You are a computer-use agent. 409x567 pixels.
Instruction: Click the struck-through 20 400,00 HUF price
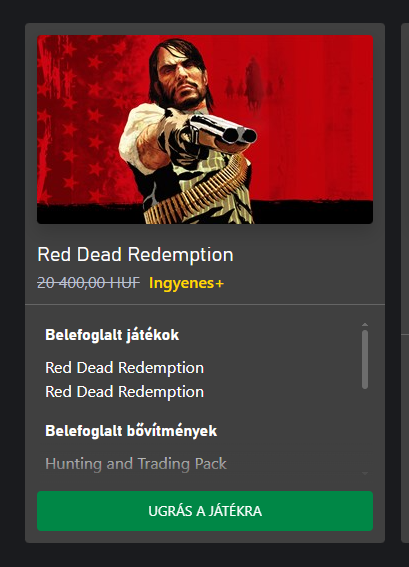click(88, 283)
